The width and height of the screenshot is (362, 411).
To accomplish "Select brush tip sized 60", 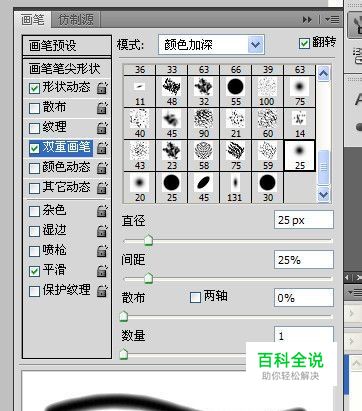I will (268, 123).
